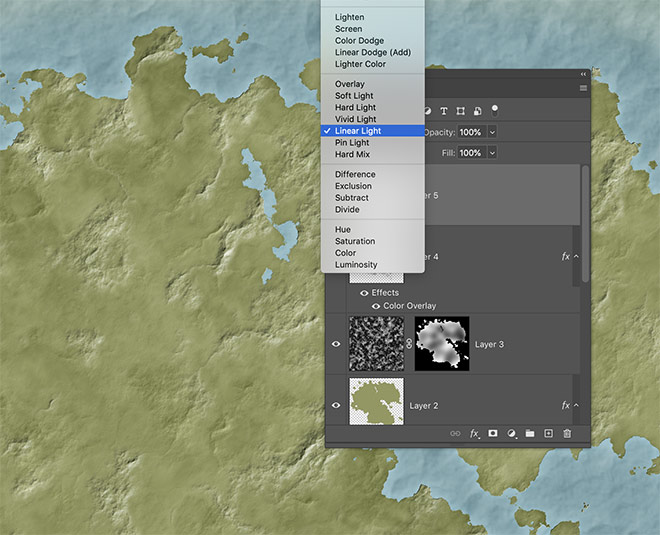Create a new group folder
660x535 pixels.
point(529,434)
